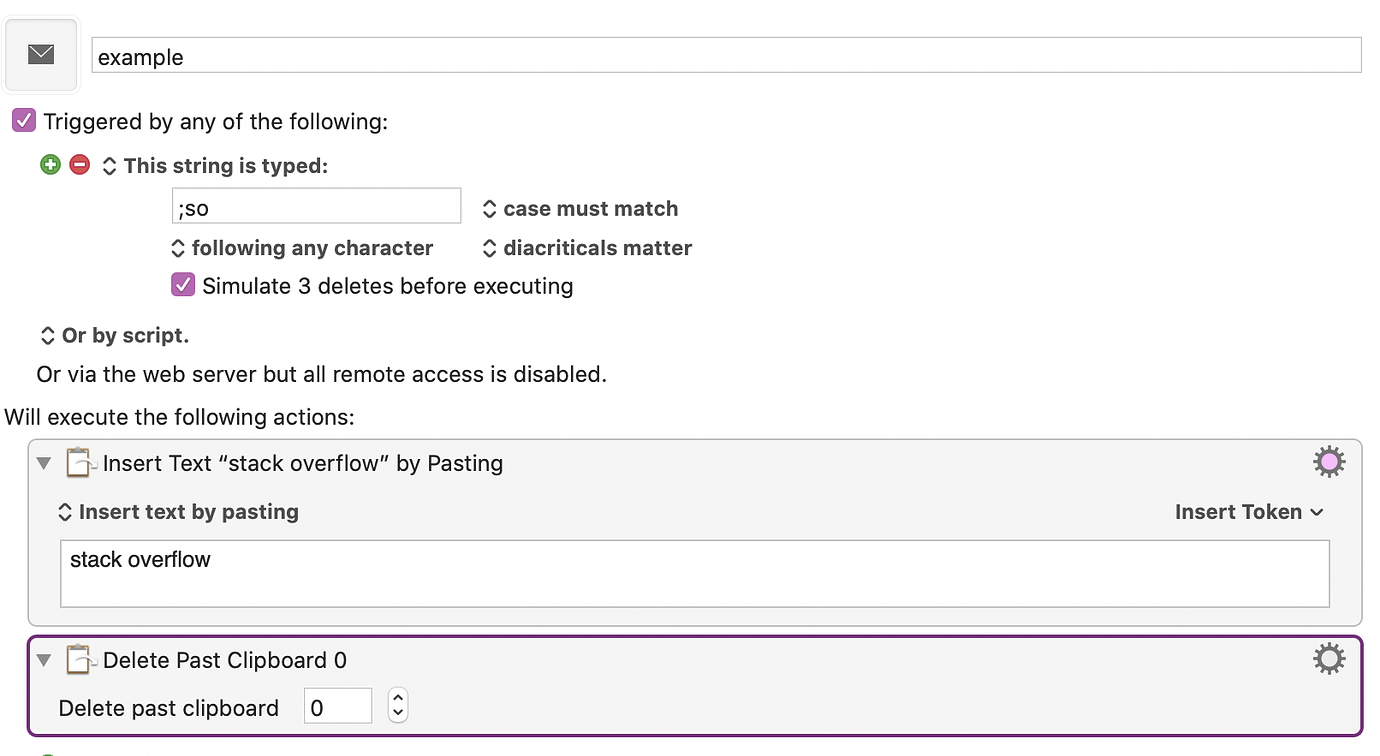
Task: Change the Insert text by pasting mode
Action: (x=179, y=511)
